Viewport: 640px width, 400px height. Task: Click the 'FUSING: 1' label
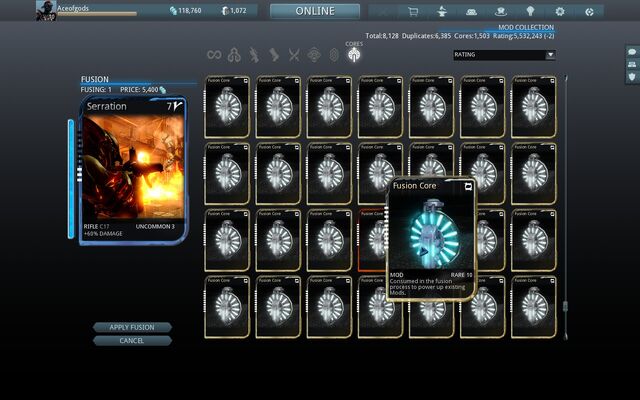pyautogui.click(x=96, y=89)
